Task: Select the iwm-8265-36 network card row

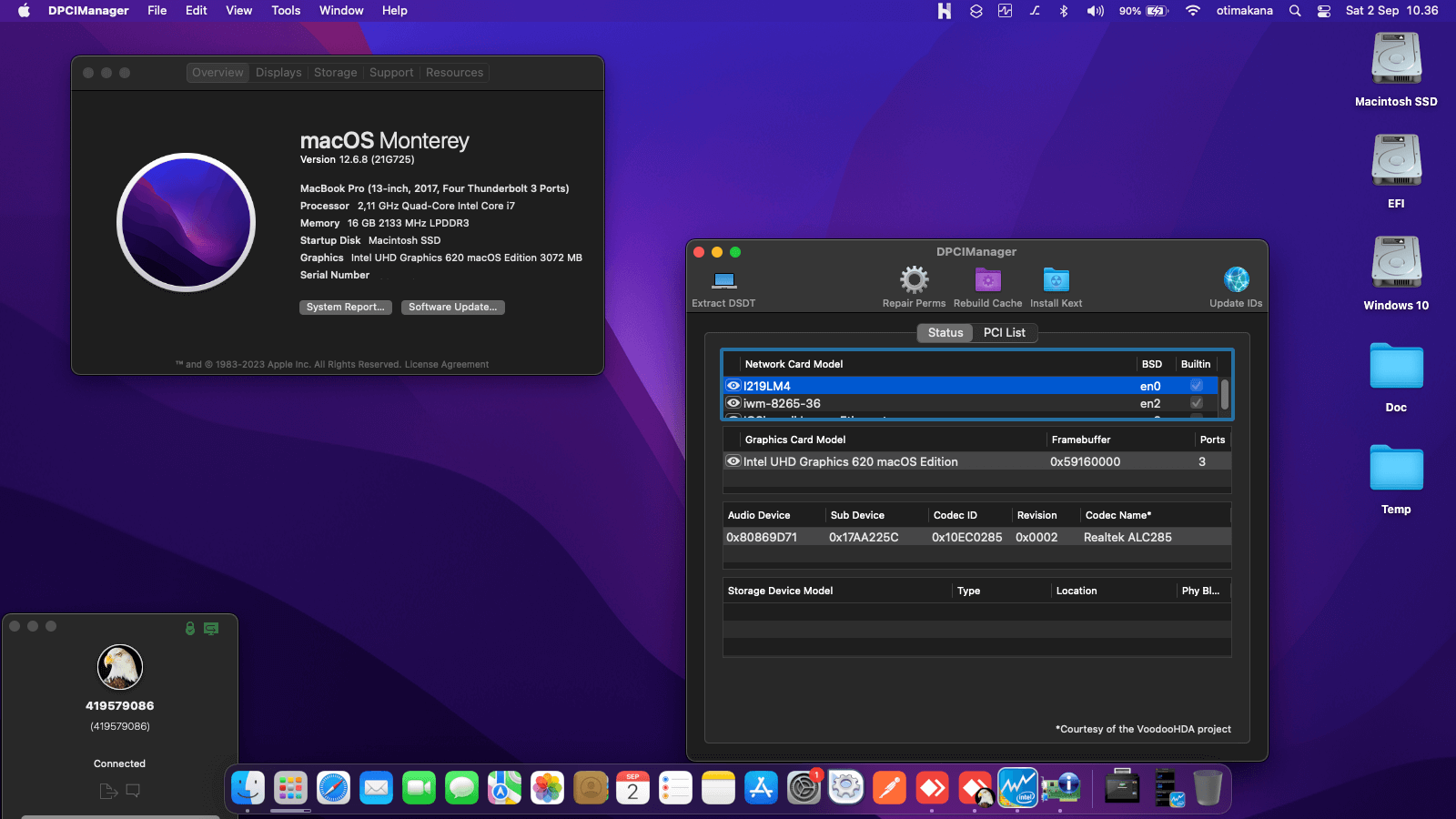Action: click(x=970, y=403)
